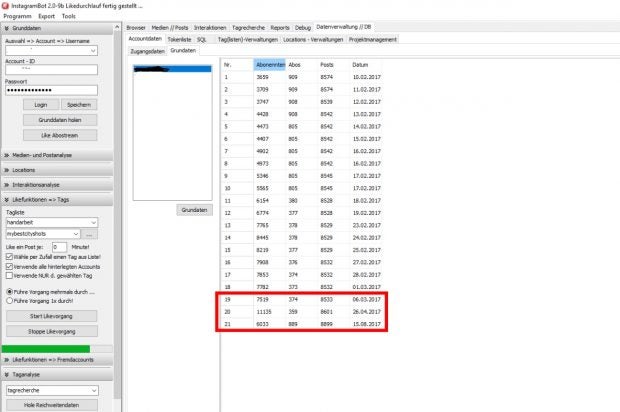Select 'Führe Vorgang 1x durch' radio button
The width and height of the screenshot is (620, 412).
[x=9, y=299]
